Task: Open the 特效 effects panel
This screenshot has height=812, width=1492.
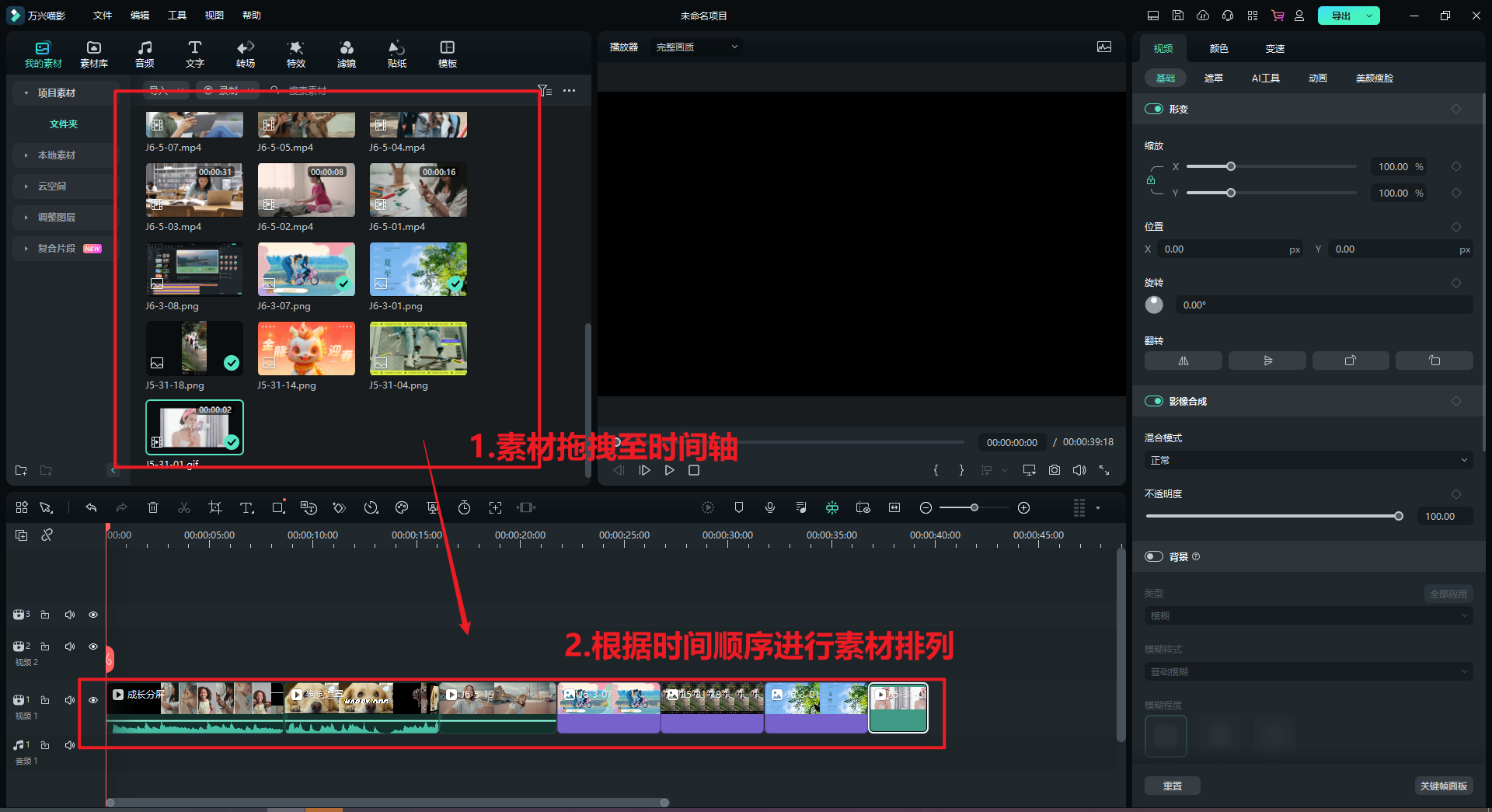Action: tap(296, 54)
